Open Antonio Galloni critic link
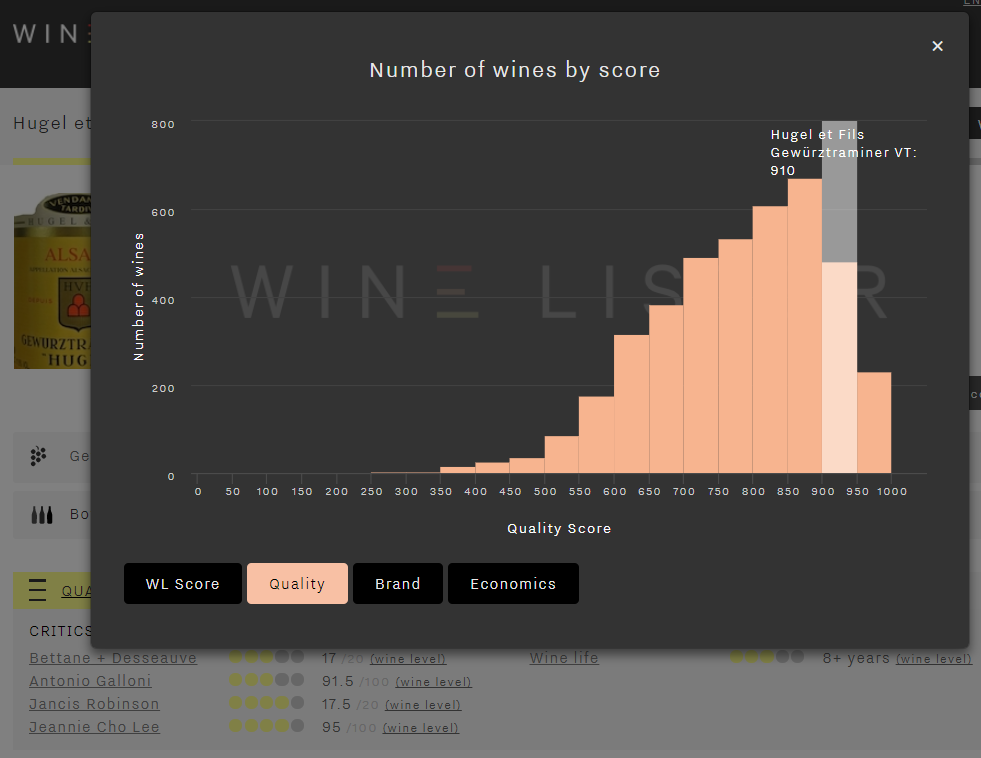 pyautogui.click(x=90, y=681)
